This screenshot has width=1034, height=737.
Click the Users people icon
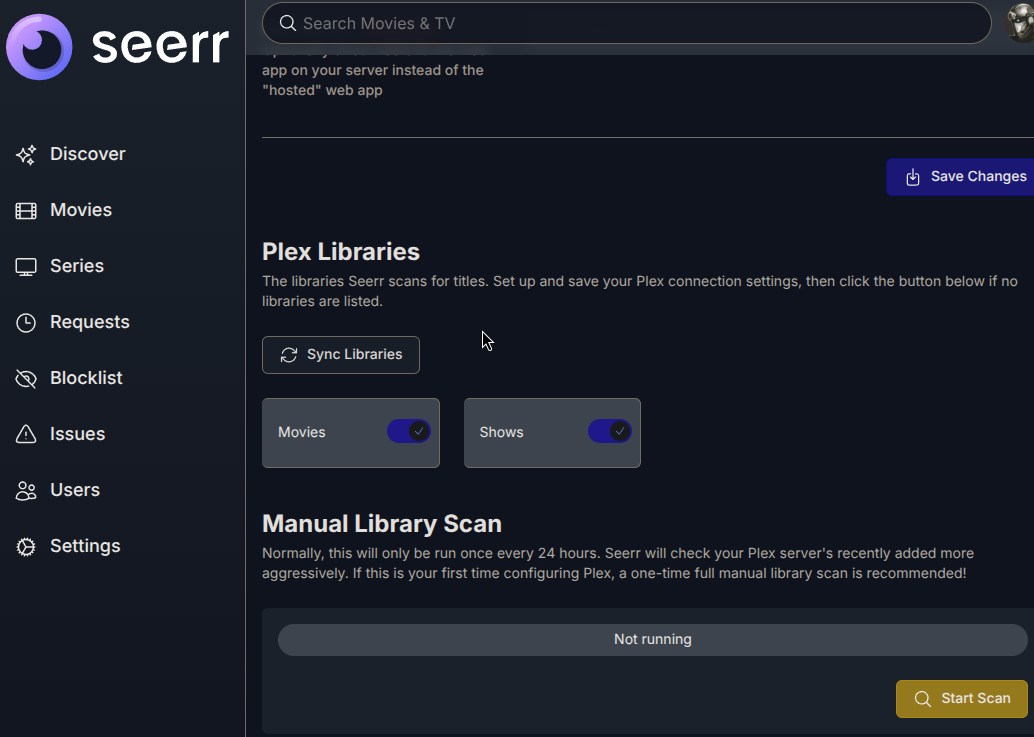pos(26,491)
